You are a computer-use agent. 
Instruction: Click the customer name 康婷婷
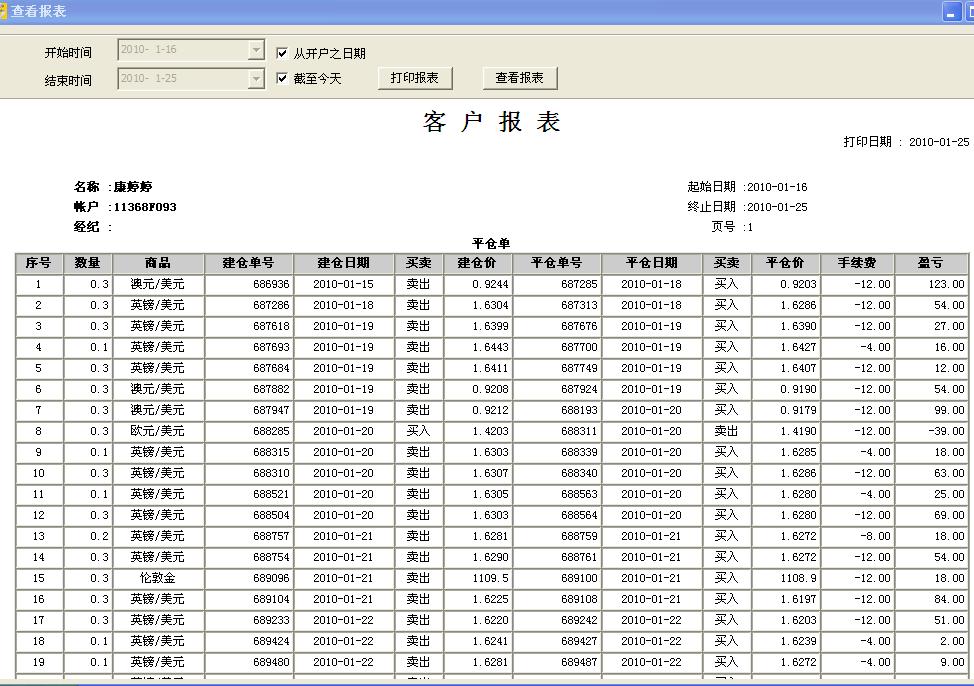coord(133,187)
